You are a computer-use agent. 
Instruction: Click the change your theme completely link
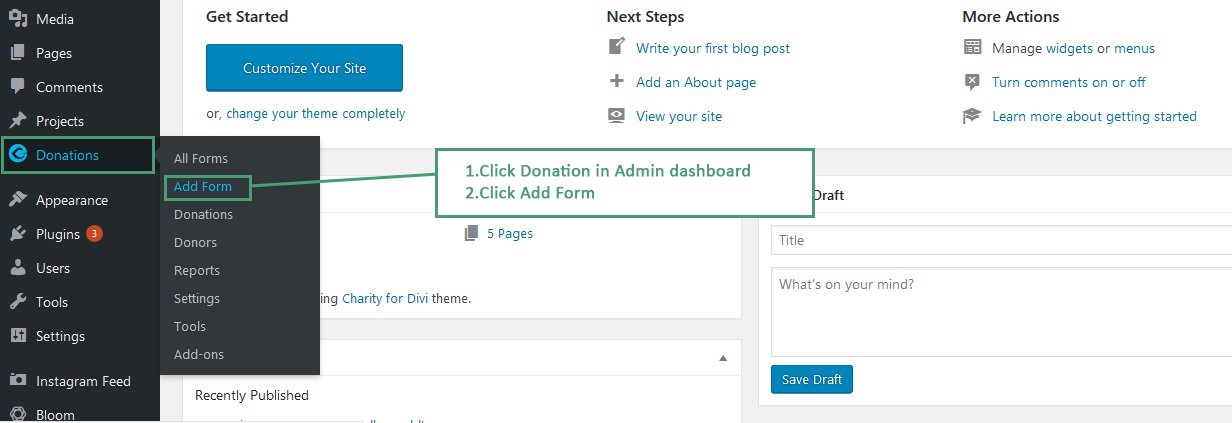(x=316, y=114)
